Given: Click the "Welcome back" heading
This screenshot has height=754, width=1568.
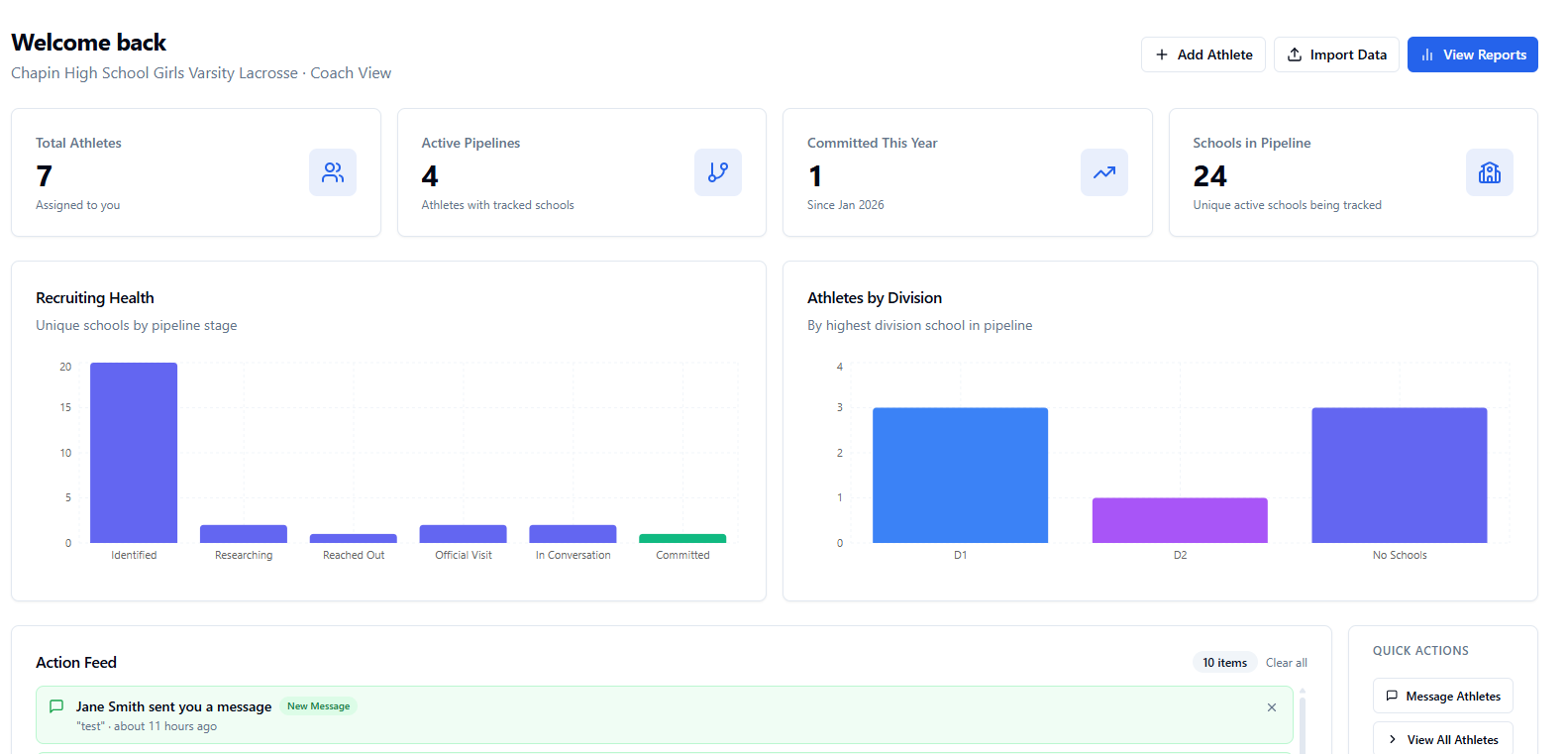Looking at the screenshot, I should [x=89, y=43].
